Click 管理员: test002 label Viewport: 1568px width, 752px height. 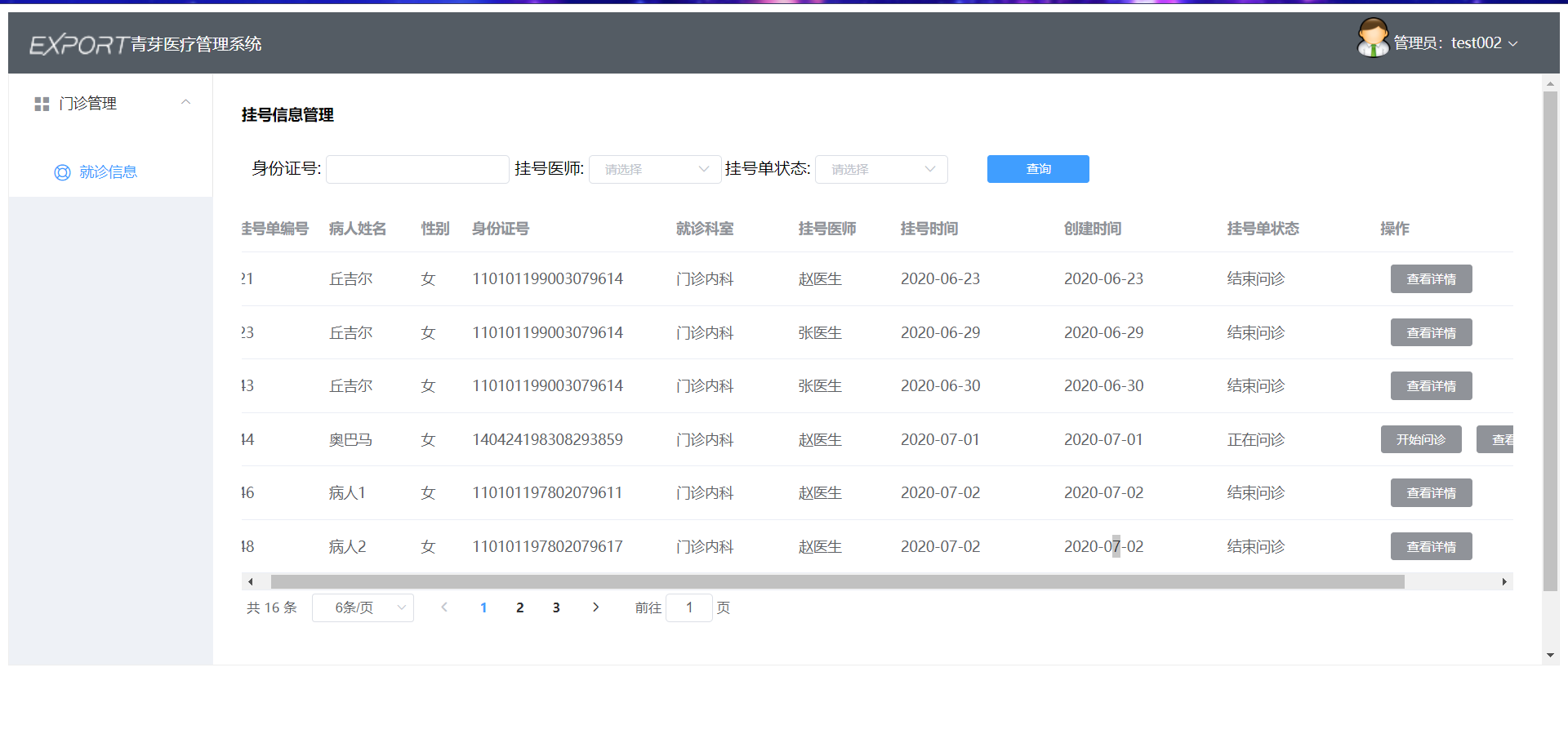coord(1448,43)
